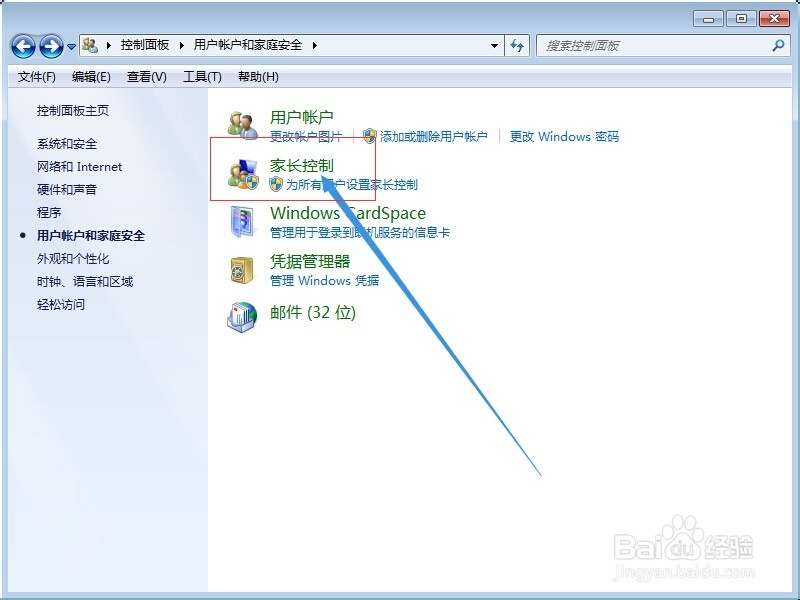800x600 pixels.
Task: Open 用户帐户 via its user icon
Action: point(243,122)
